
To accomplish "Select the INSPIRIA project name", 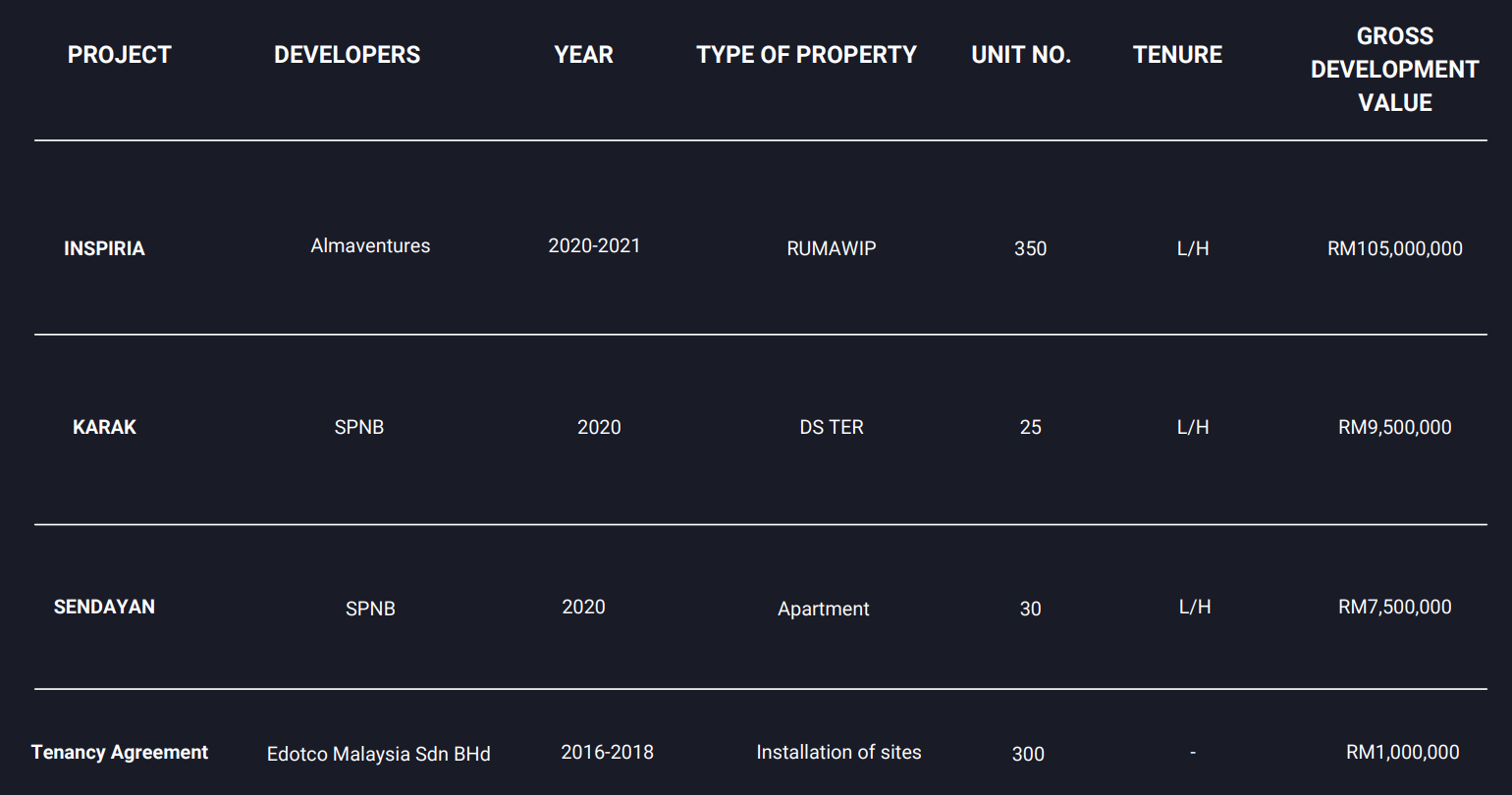I will (104, 248).
